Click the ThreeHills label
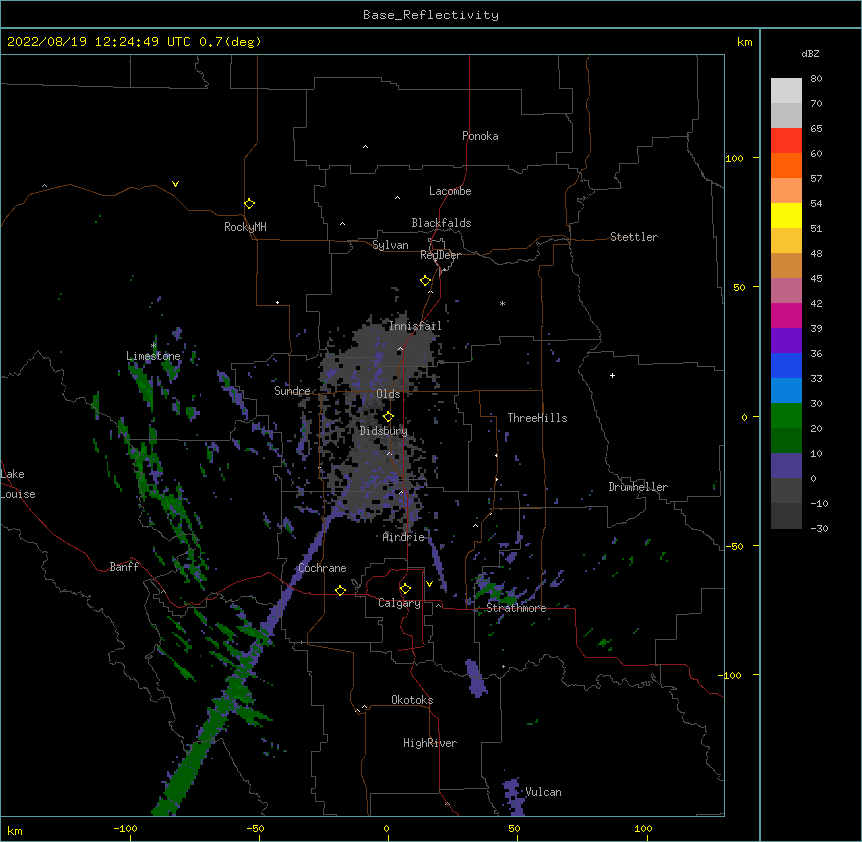Screen dimensions: 862x842 (x=537, y=418)
